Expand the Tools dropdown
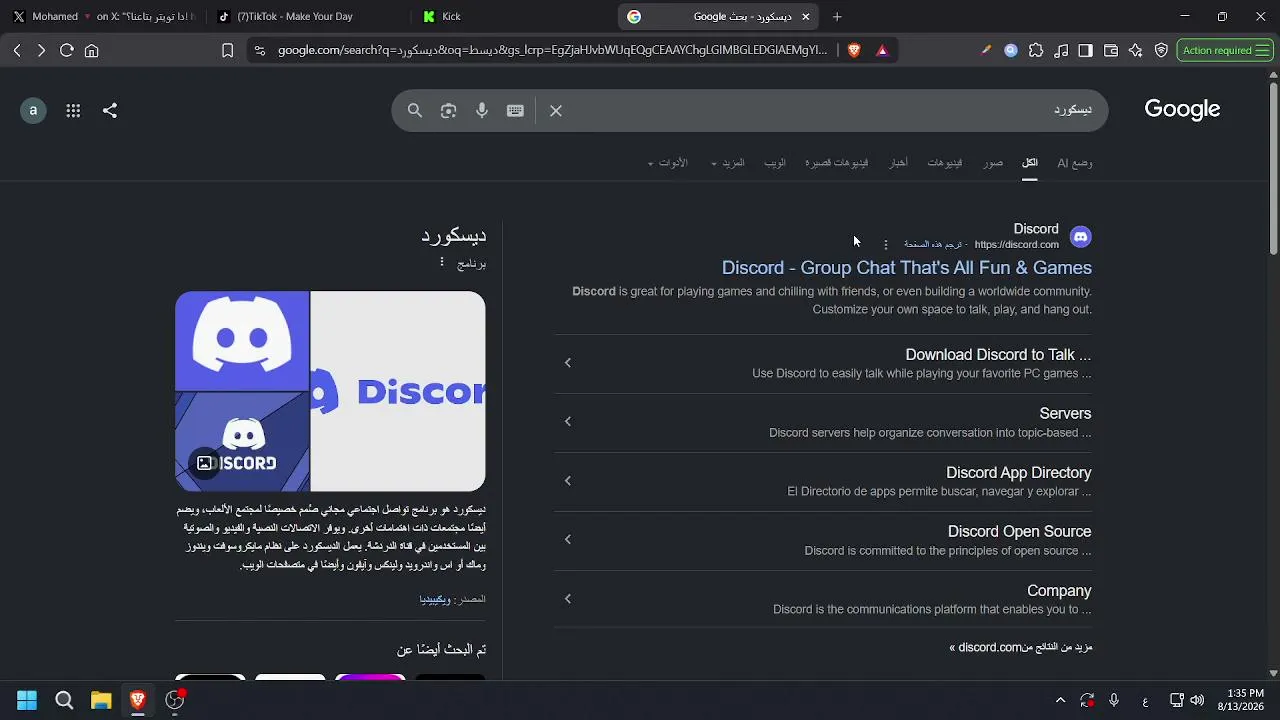Screen dimensions: 1280x720 (x=668, y=163)
